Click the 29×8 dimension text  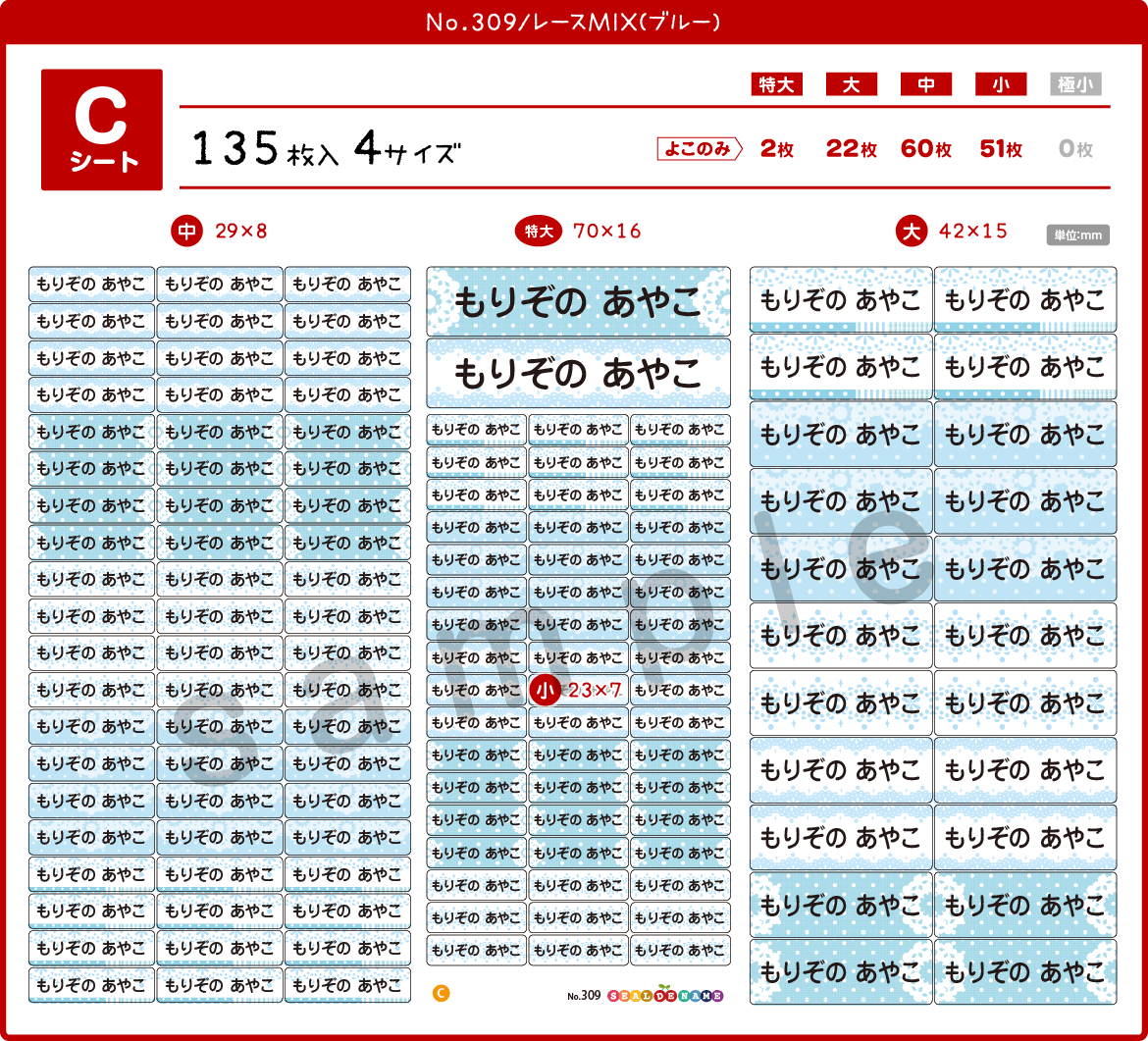click(240, 232)
